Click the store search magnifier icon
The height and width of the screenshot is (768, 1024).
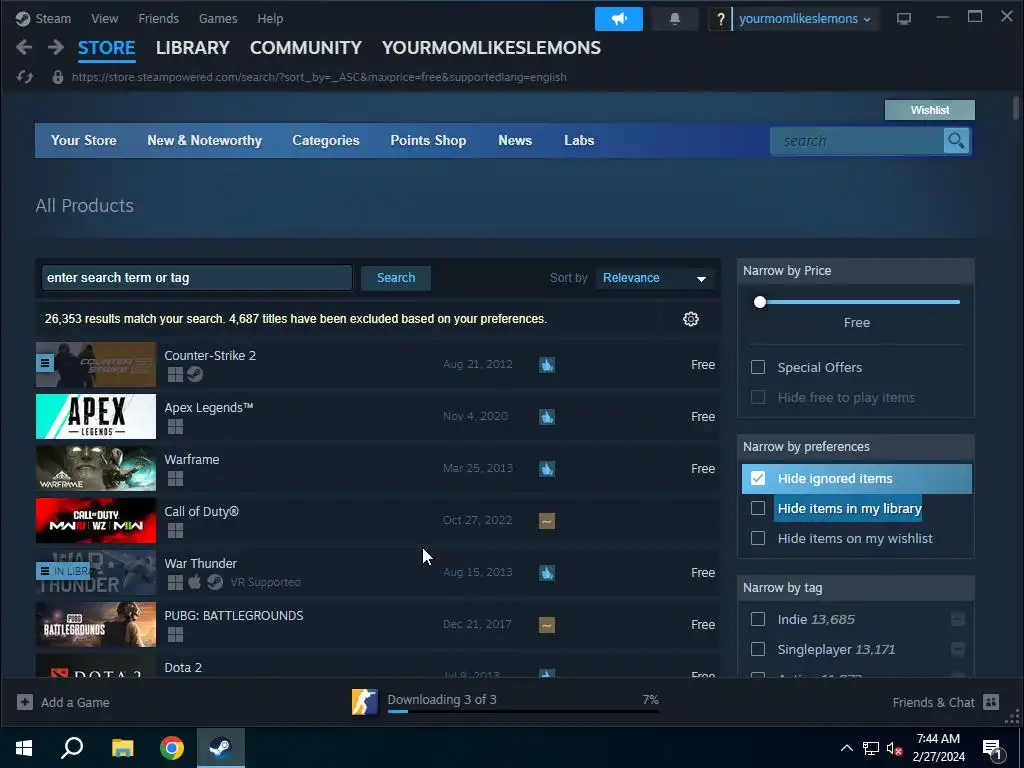(956, 140)
